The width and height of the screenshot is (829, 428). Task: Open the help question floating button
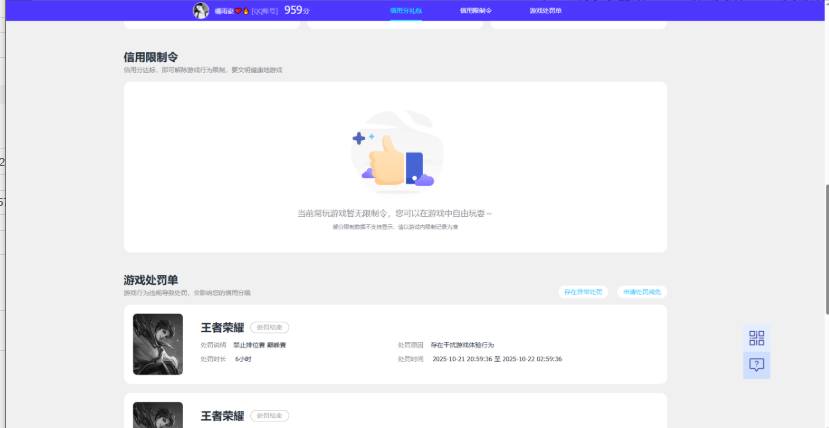tap(757, 365)
